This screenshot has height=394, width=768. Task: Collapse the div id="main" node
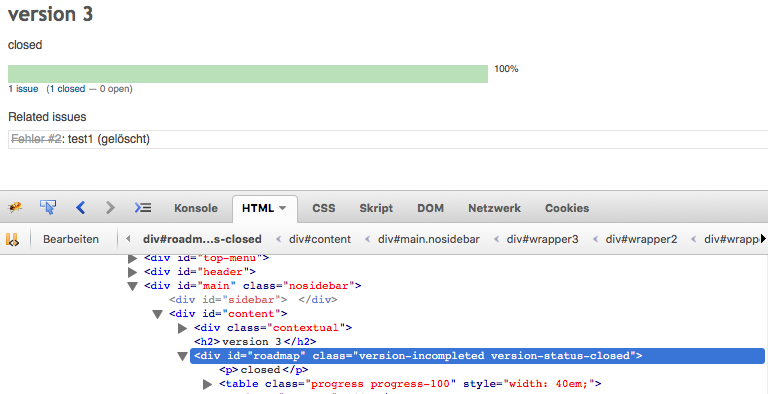point(132,286)
